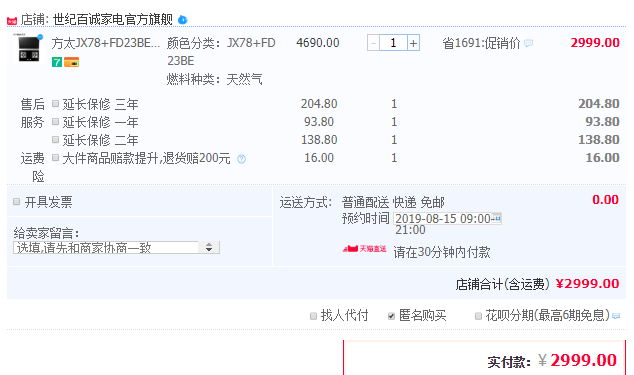Click the green 7-day return badge

(57, 62)
